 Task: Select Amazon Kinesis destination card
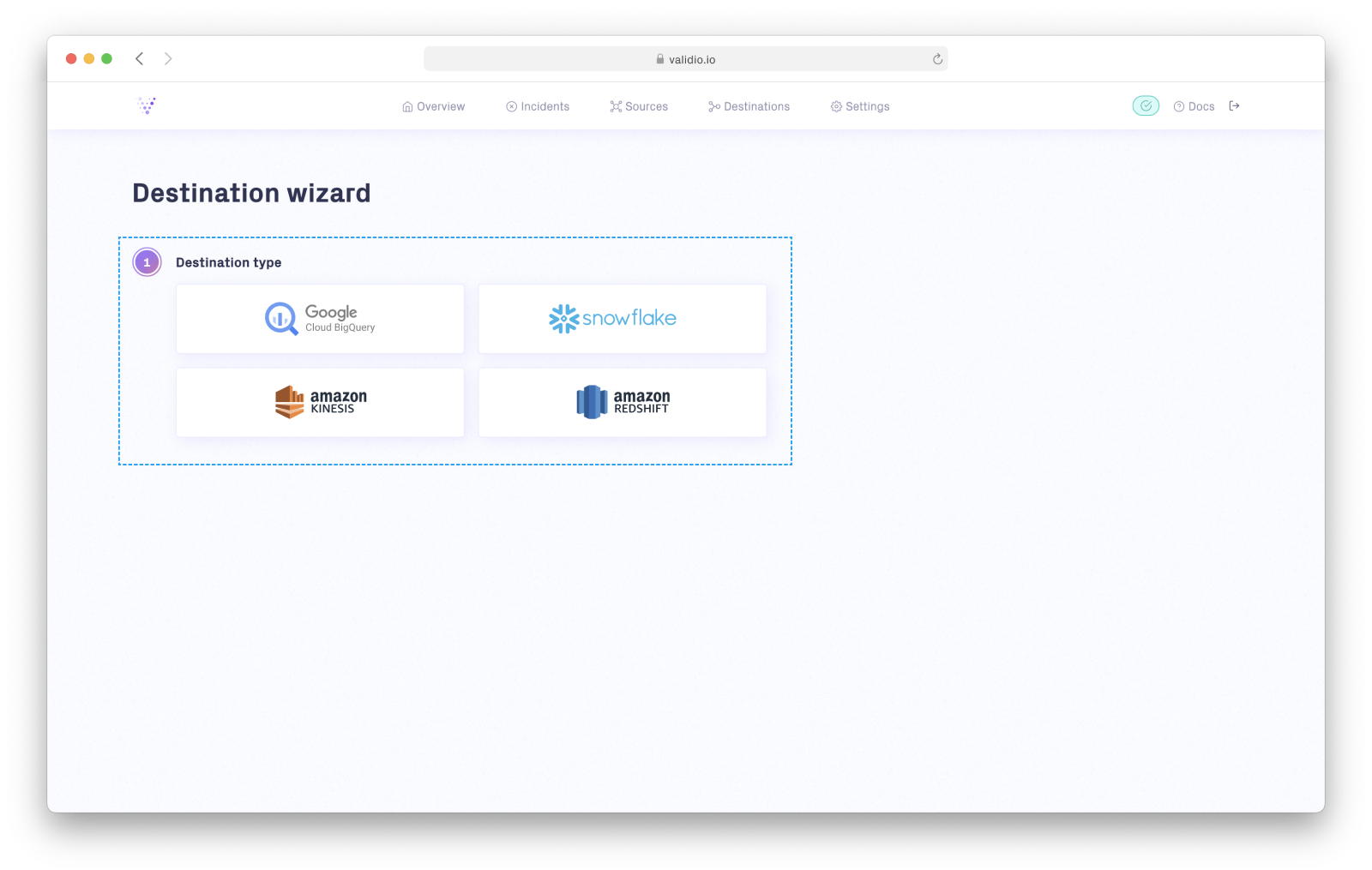click(x=320, y=402)
